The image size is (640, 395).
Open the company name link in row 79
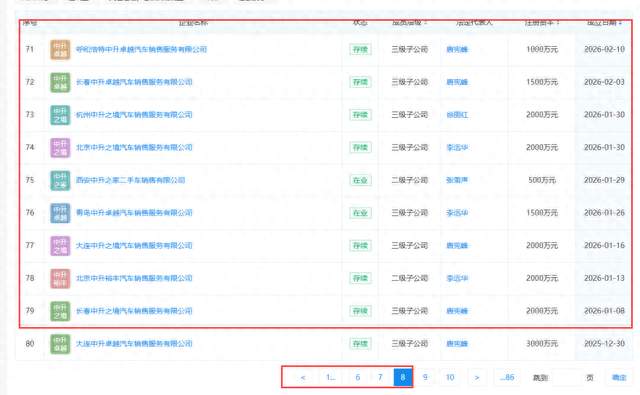click(134, 311)
